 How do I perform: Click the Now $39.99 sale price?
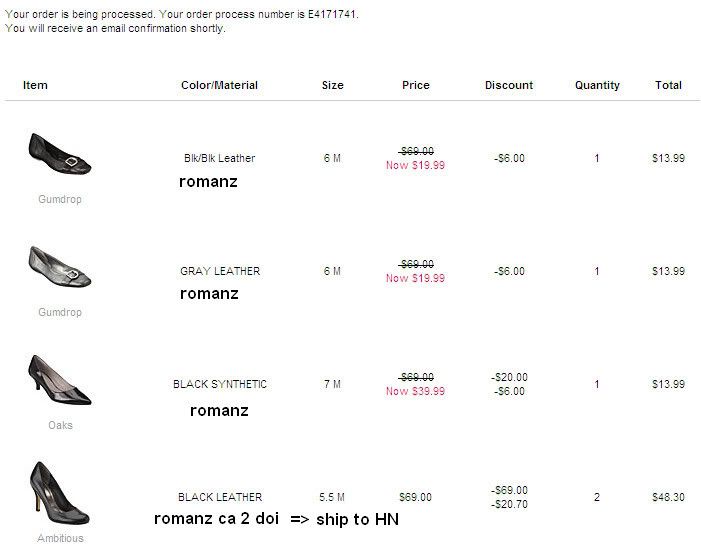click(x=415, y=391)
